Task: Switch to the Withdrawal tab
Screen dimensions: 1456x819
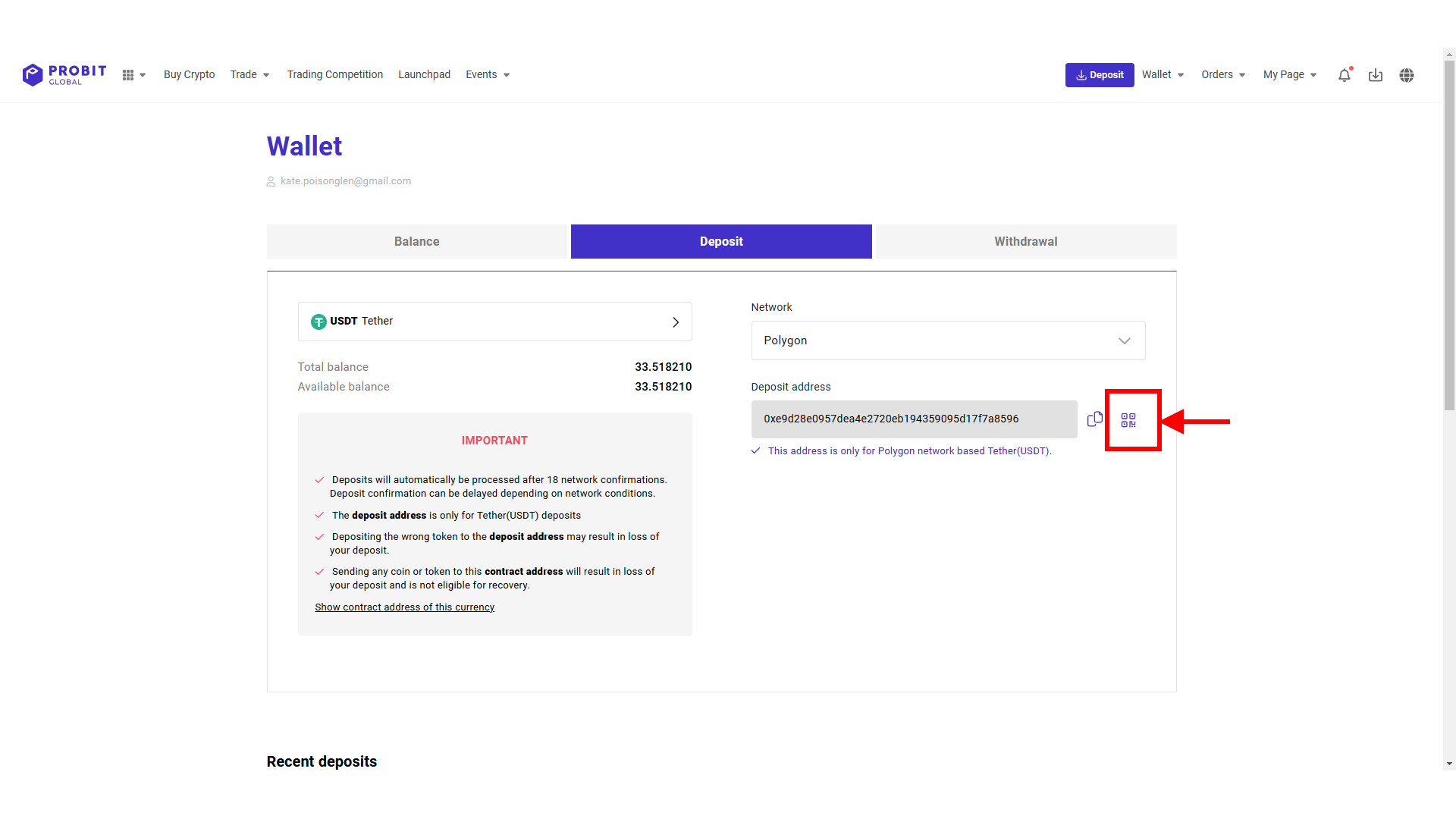Action: point(1026,241)
